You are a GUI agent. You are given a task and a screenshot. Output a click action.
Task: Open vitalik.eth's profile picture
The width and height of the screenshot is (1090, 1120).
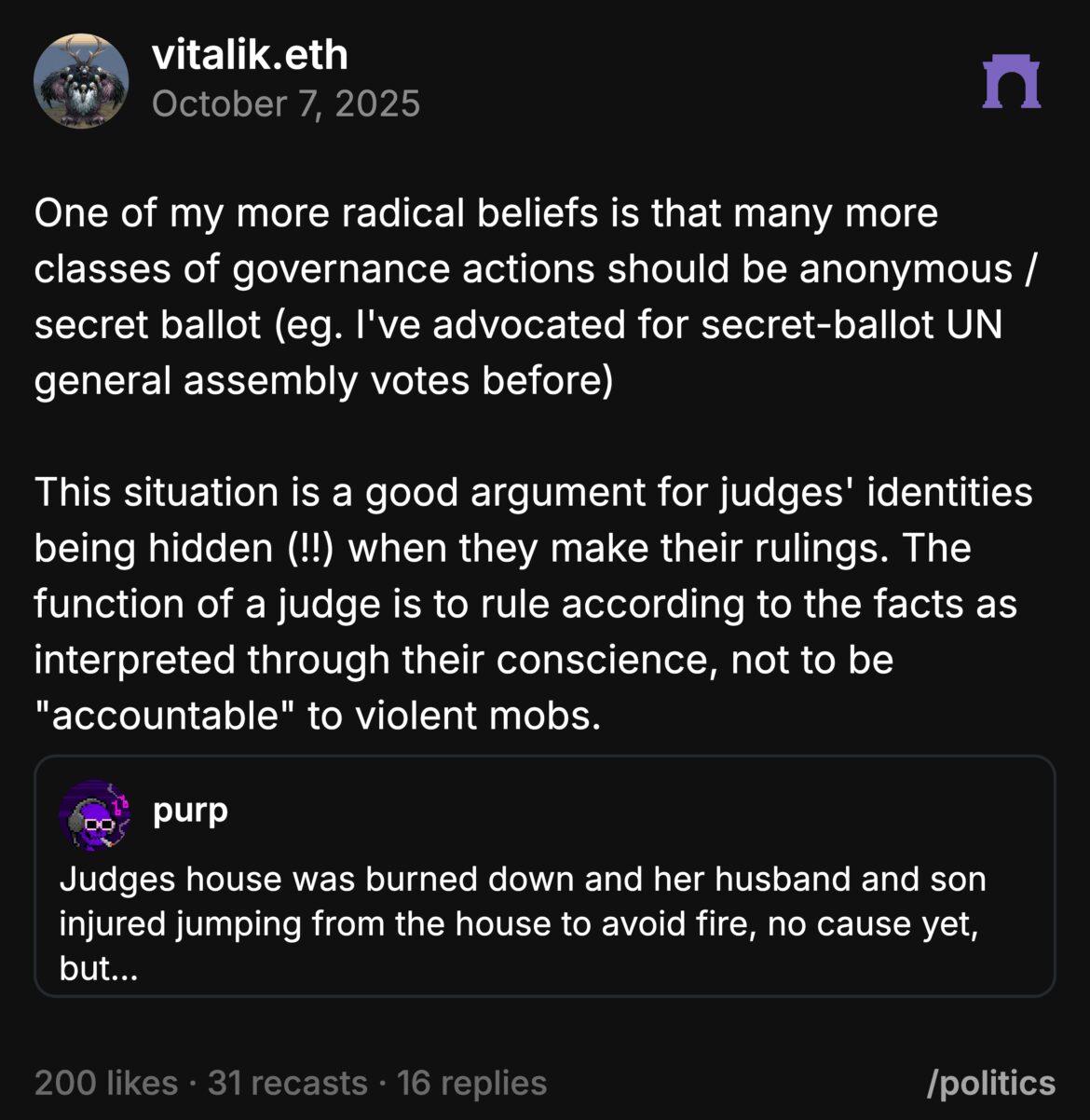tap(81, 81)
